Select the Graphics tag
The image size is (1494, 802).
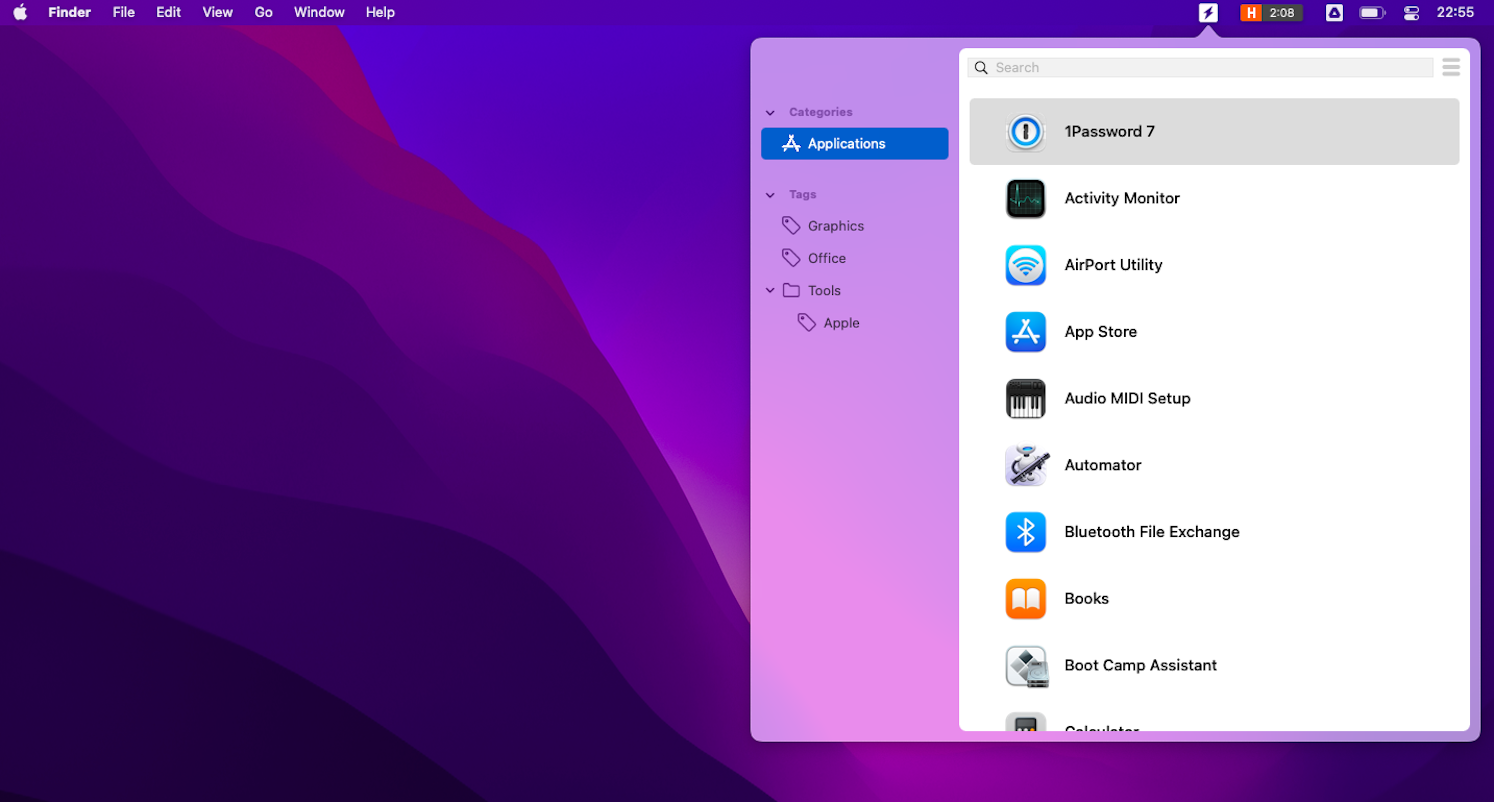pos(835,226)
